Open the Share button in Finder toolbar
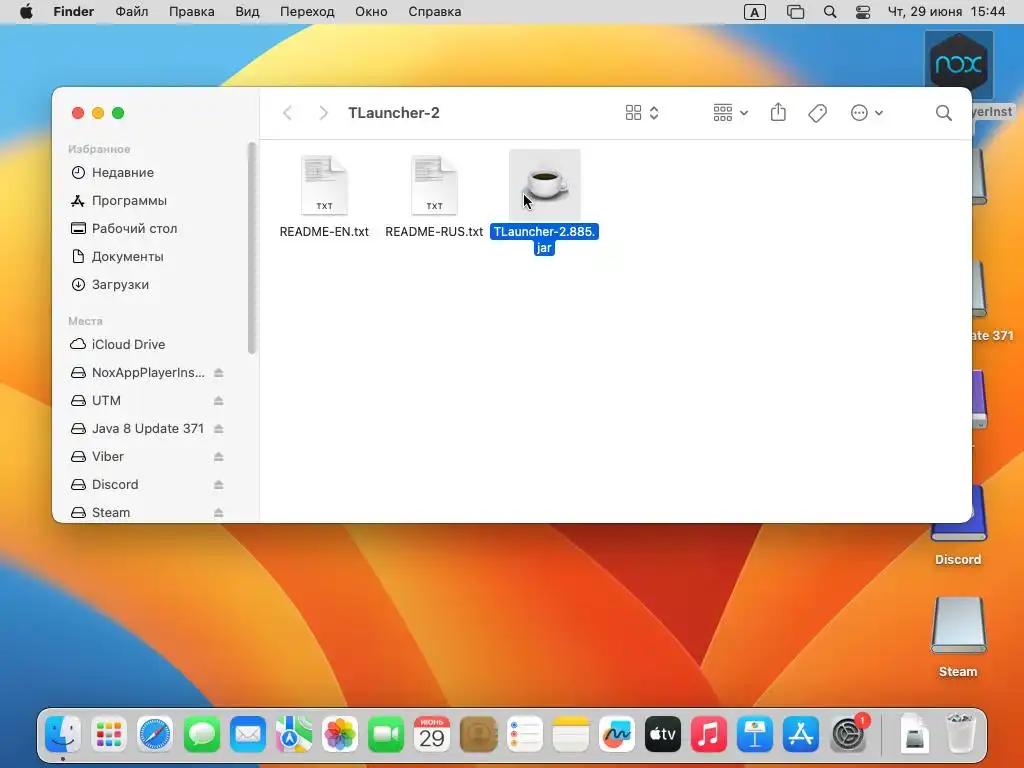Image resolution: width=1024 pixels, height=768 pixels. coord(778,112)
